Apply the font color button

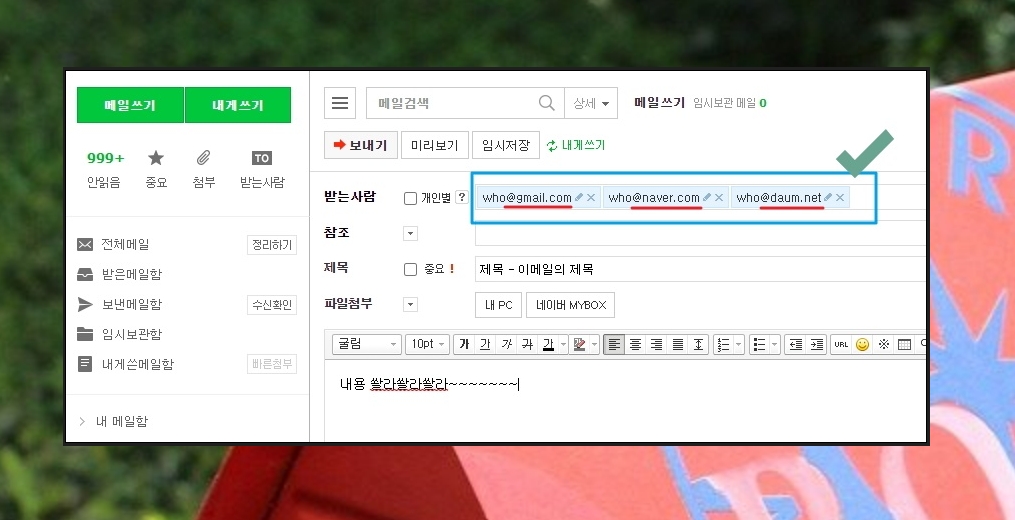[x=548, y=345]
